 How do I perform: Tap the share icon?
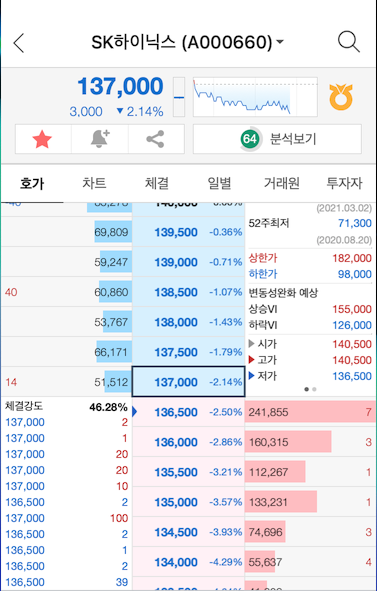pos(156,139)
